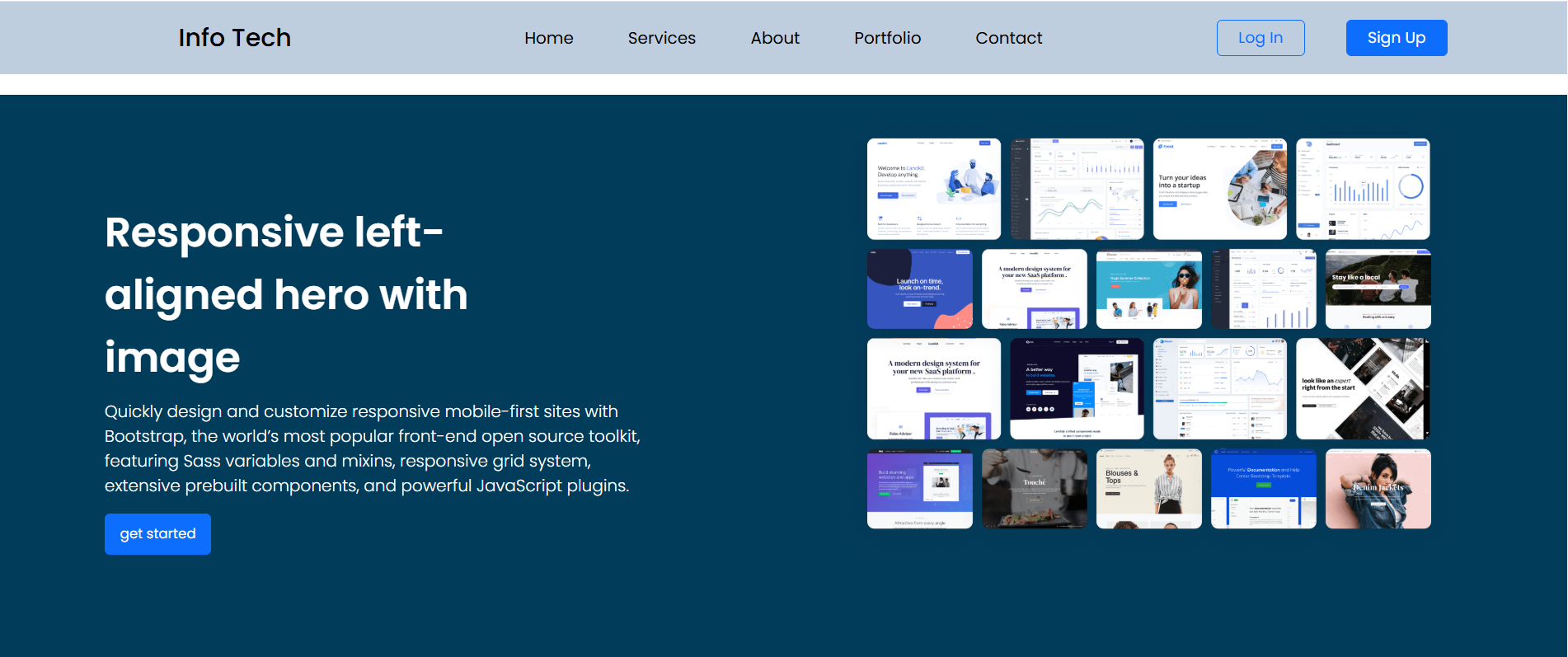Go to the Home nav link
Screen dimensions: 1568x657
[x=548, y=38]
